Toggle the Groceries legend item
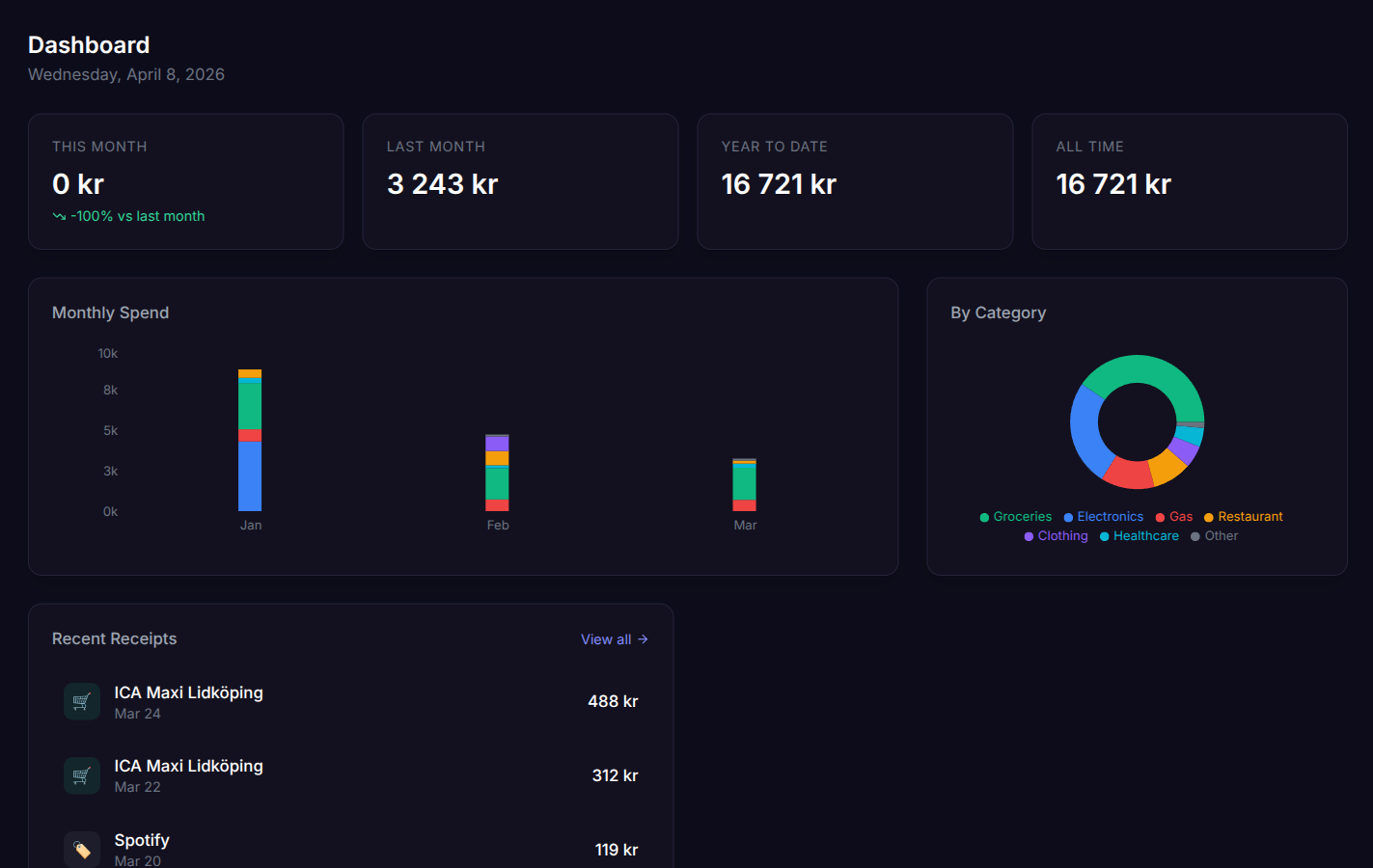Image resolution: width=1373 pixels, height=868 pixels. coord(1015,516)
